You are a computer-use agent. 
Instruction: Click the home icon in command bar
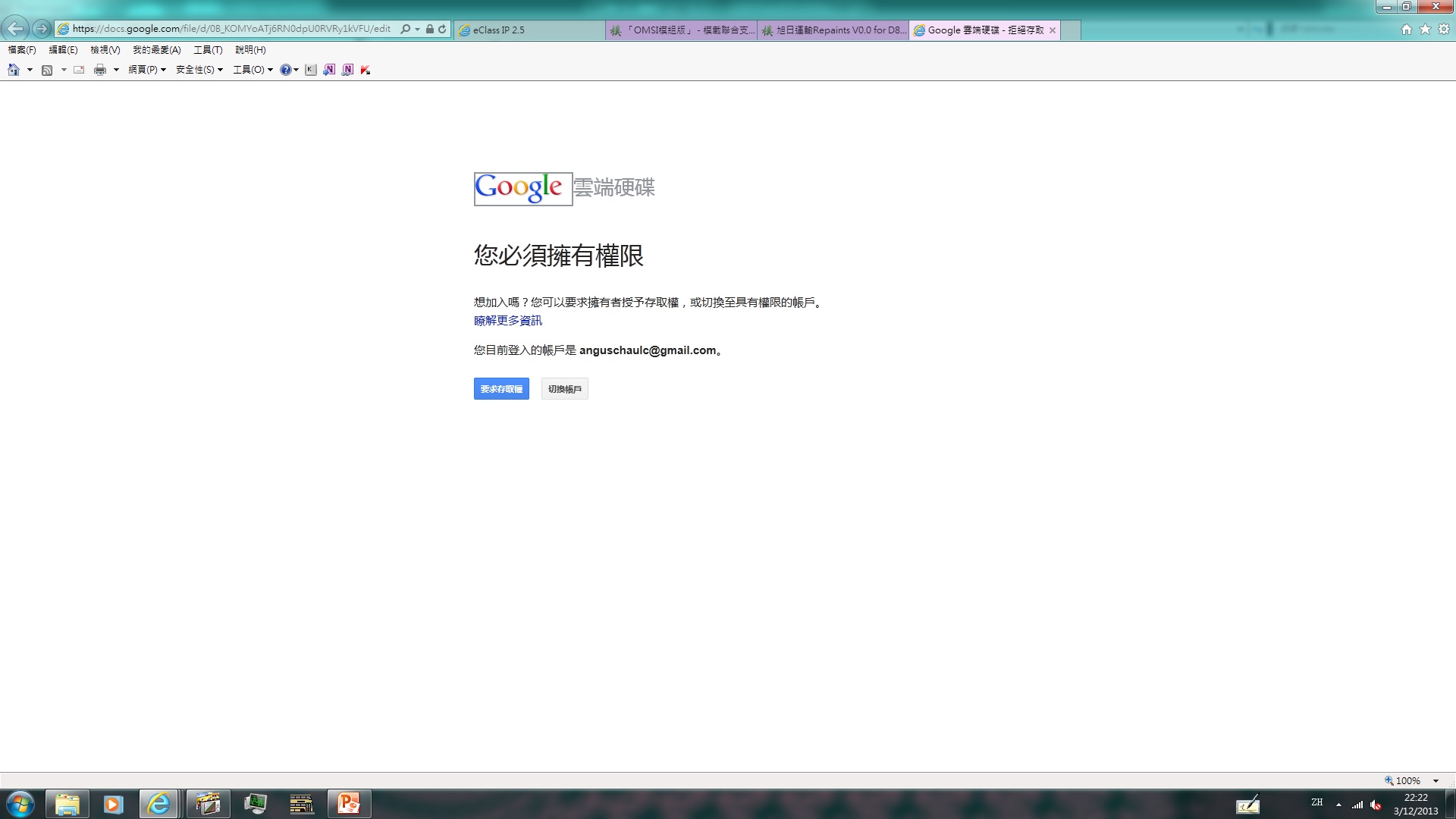coord(14,70)
